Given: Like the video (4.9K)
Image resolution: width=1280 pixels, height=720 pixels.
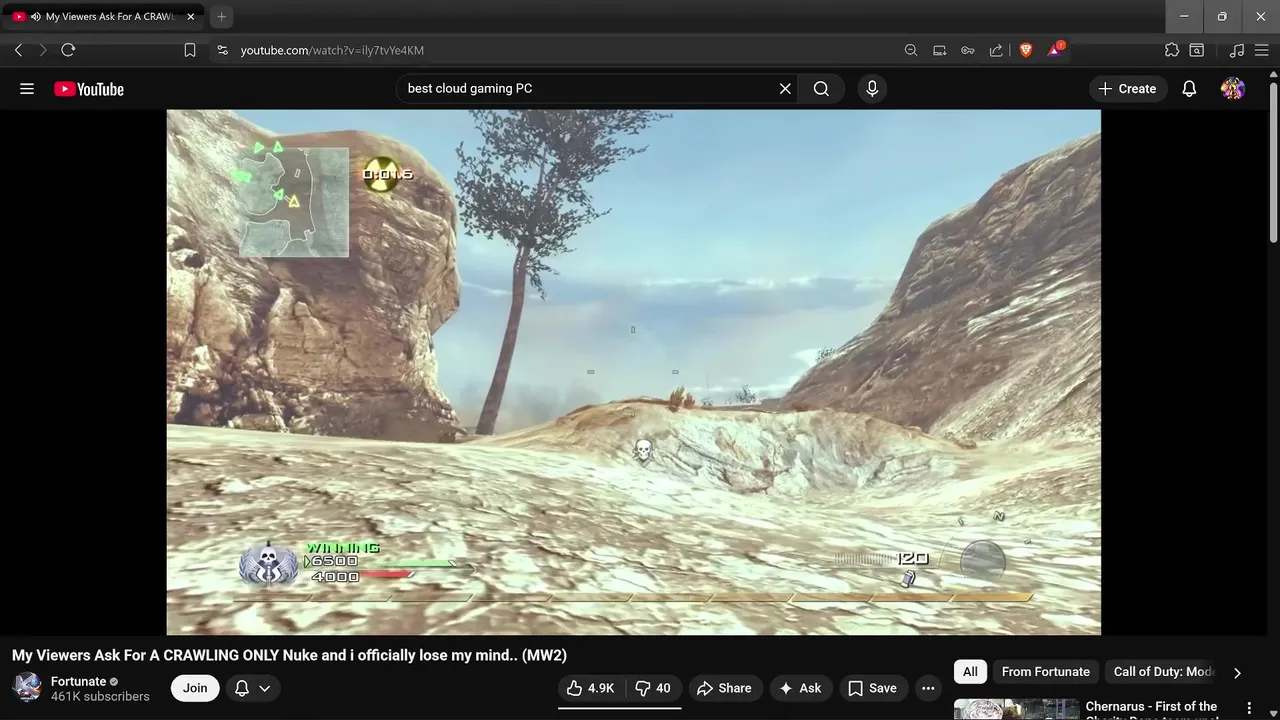Looking at the screenshot, I should pyautogui.click(x=590, y=688).
